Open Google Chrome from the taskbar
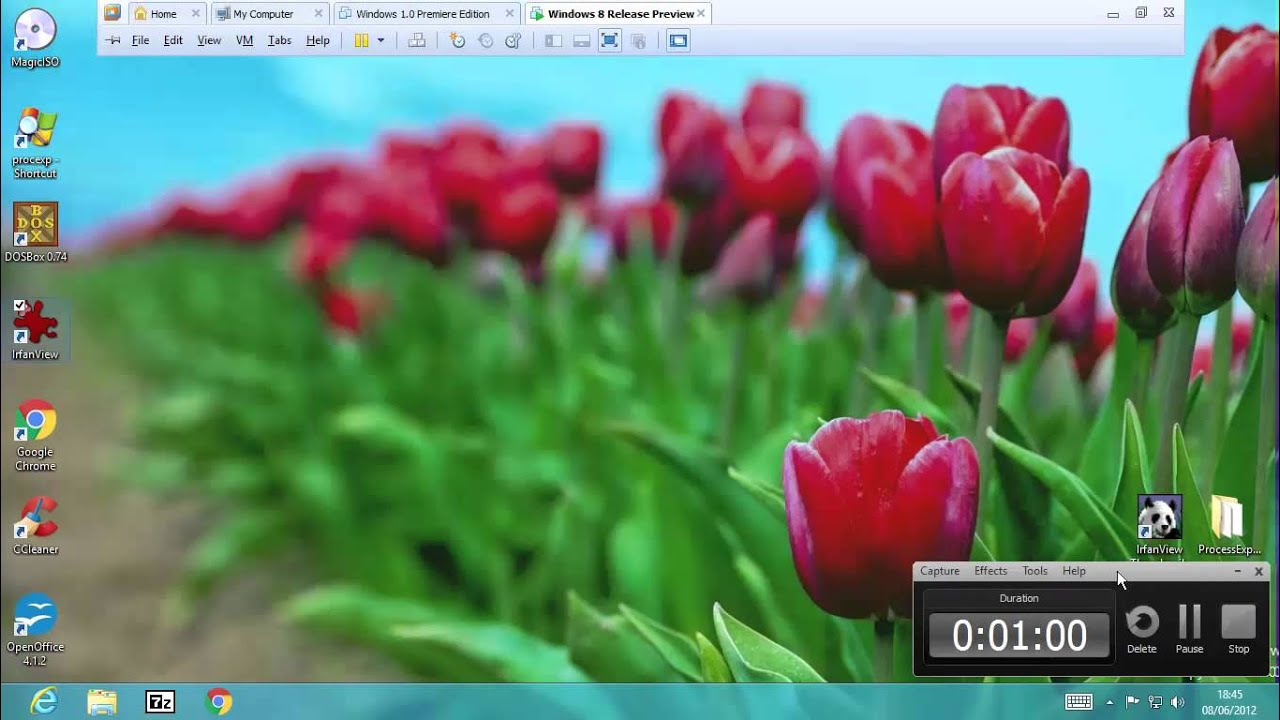Image resolution: width=1280 pixels, height=720 pixels. click(218, 702)
